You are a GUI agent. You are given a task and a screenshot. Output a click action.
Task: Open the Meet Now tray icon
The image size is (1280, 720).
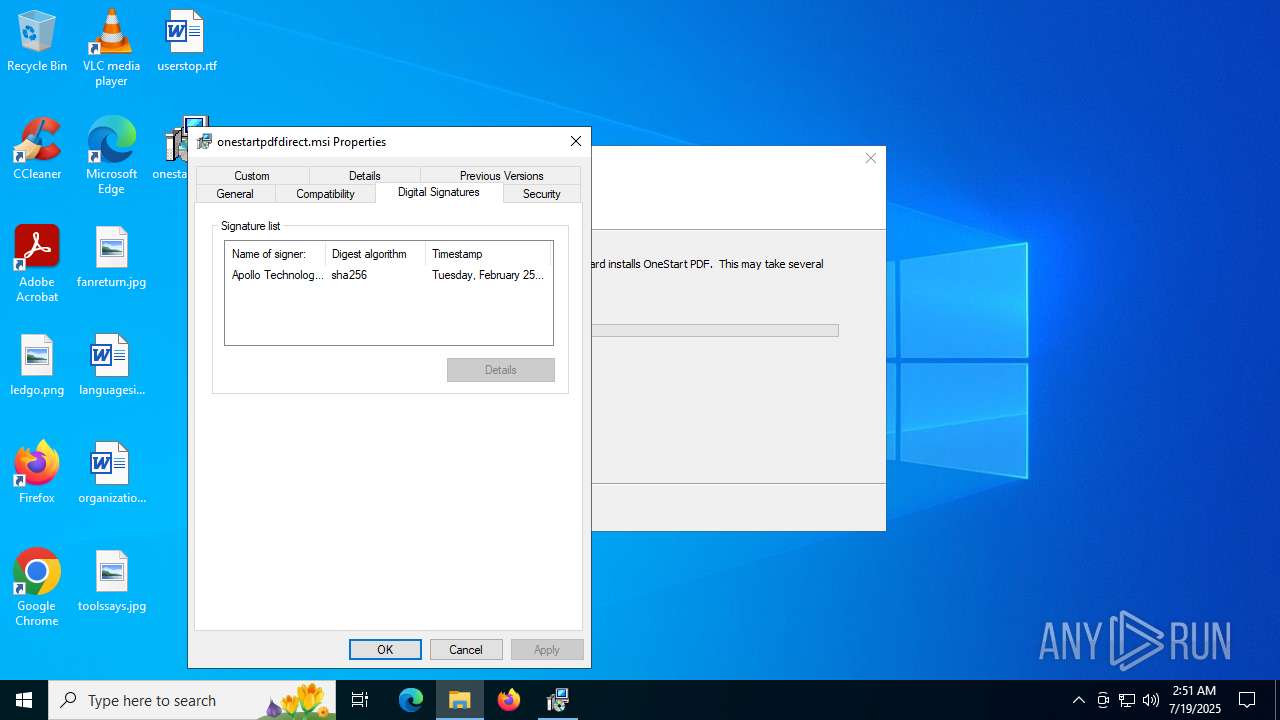click(1103, 700)
